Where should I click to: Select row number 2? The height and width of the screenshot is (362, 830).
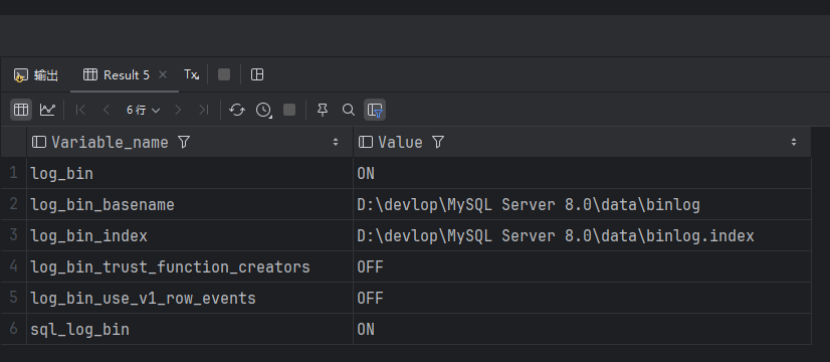(13, 204)
